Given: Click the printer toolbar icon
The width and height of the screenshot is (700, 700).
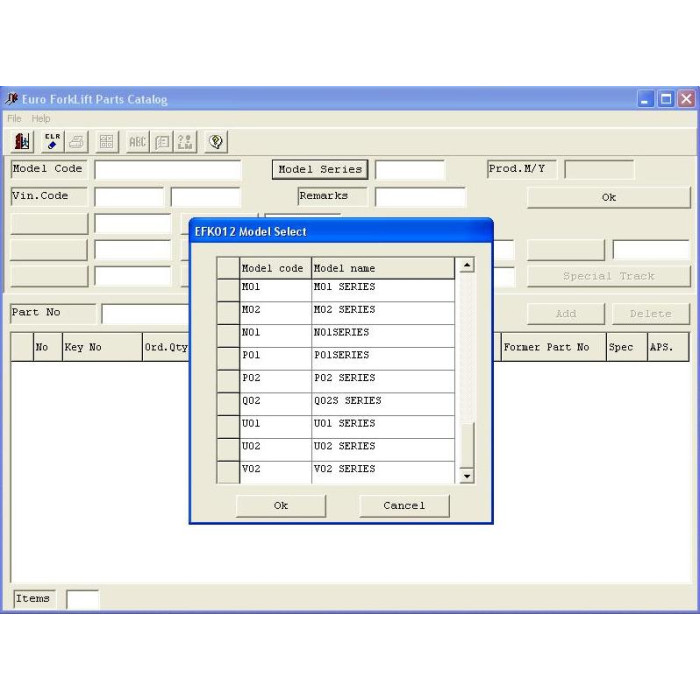Looking at the screenshot, I should tap(77, 142).
